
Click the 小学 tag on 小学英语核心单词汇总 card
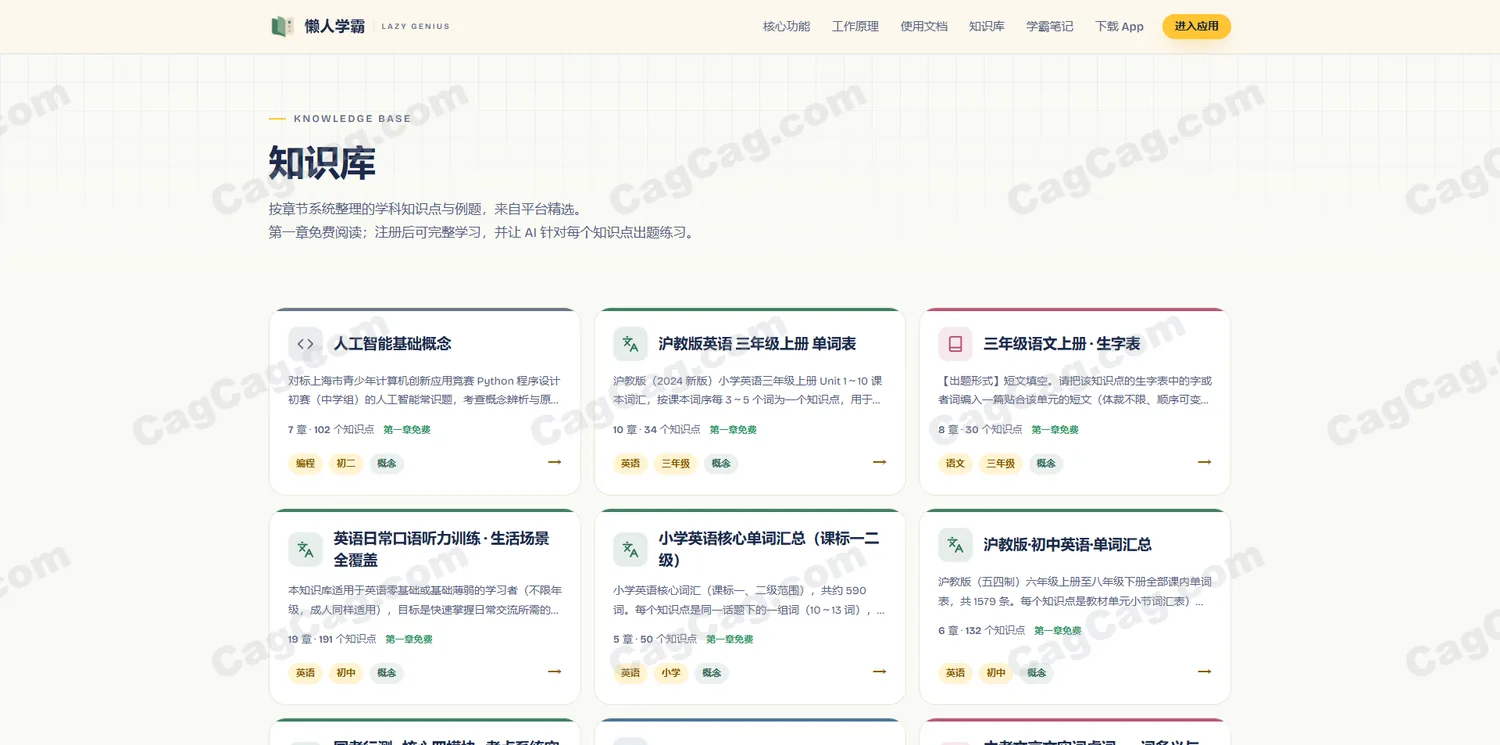click(671, 673)
